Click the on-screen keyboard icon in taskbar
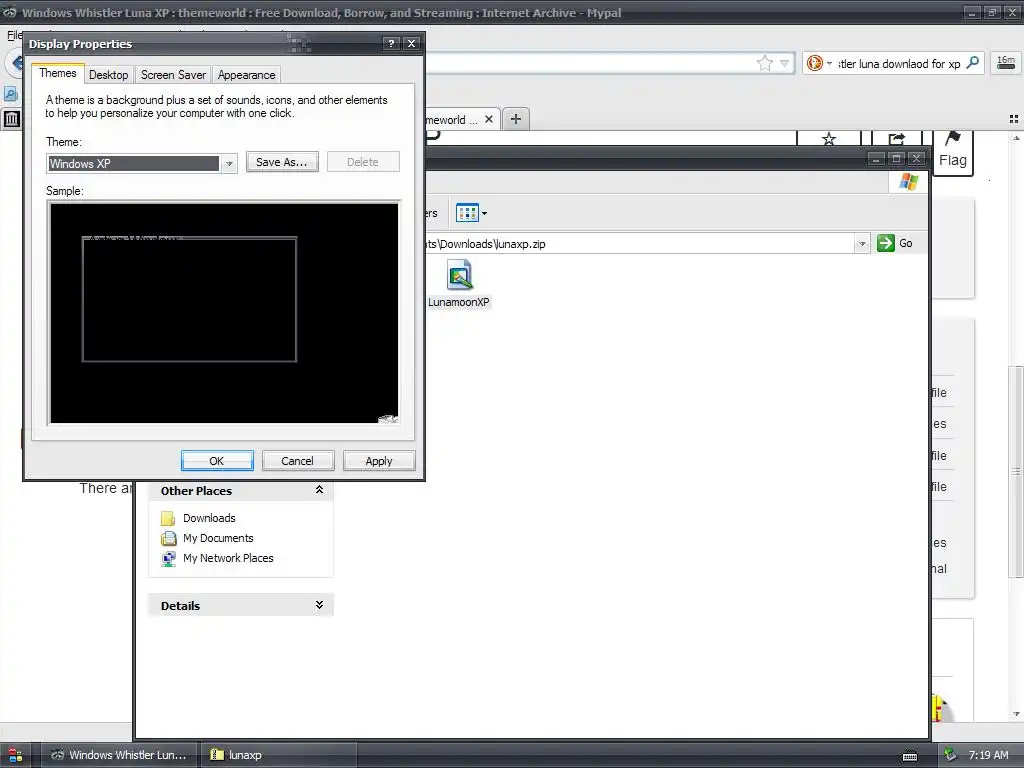Viewport: 1024px width, 768px height. click(x=910, y=756)
